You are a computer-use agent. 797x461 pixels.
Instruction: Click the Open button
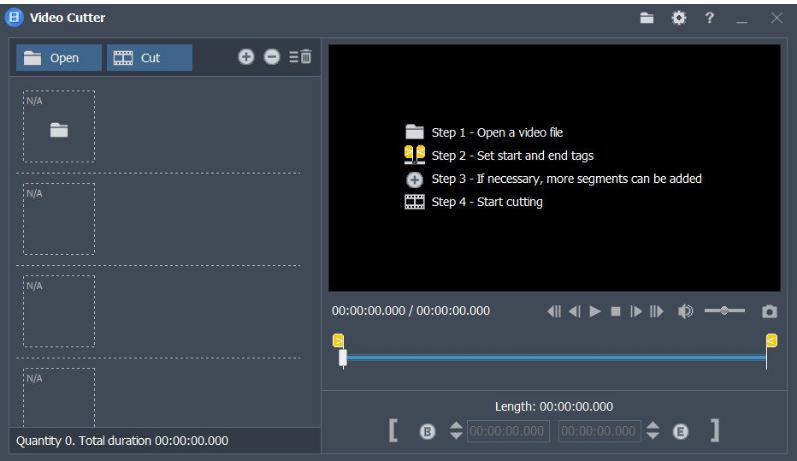(x=58, y=57)
